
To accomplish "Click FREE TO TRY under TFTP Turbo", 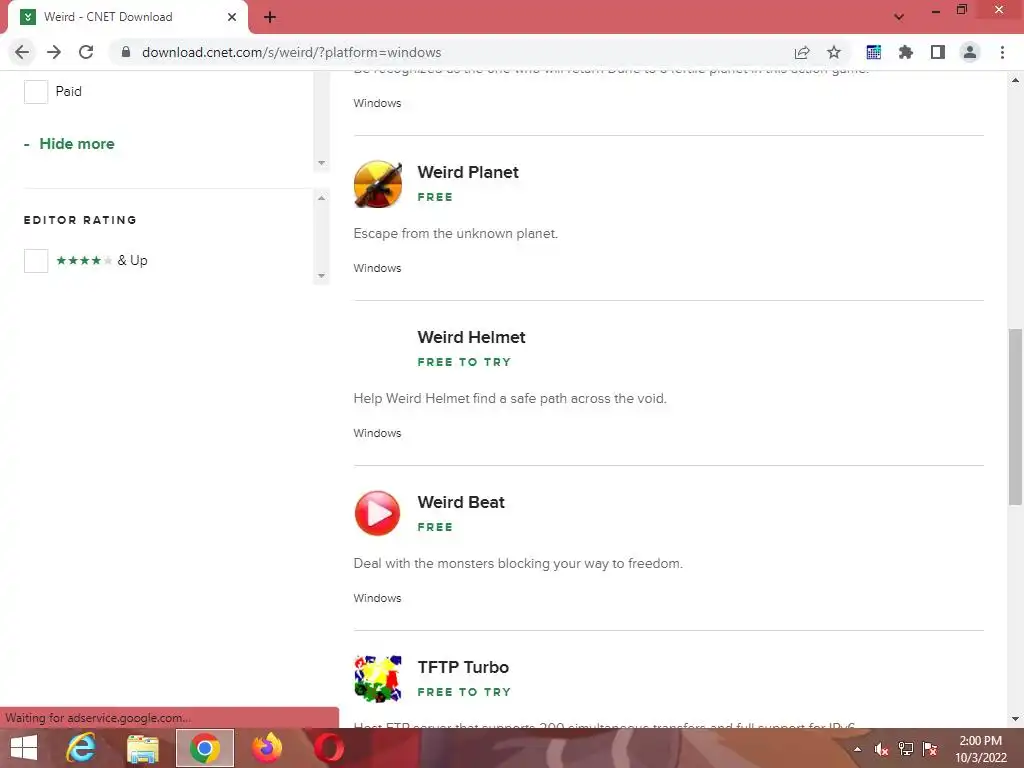I will (x=464, y=692).
